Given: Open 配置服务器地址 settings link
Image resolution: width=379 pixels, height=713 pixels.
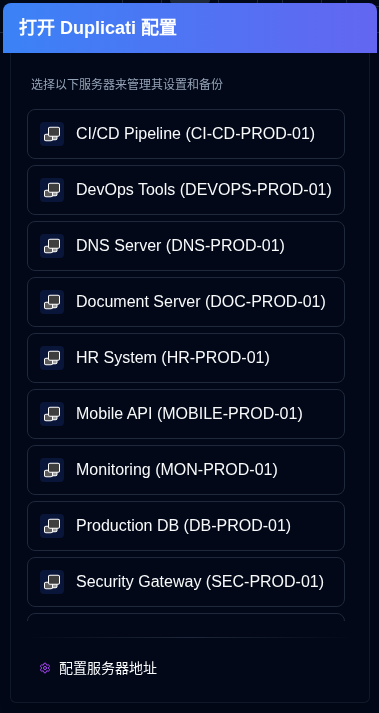Looking at the screenshot, I should click(x=98, y=668).
